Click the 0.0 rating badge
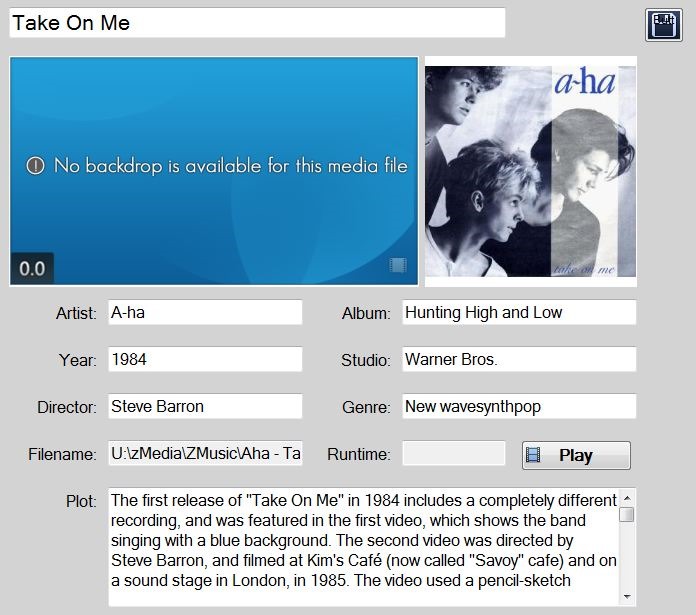Image resolution: width=696 pixels, height=615 pixels. point(32,268)
